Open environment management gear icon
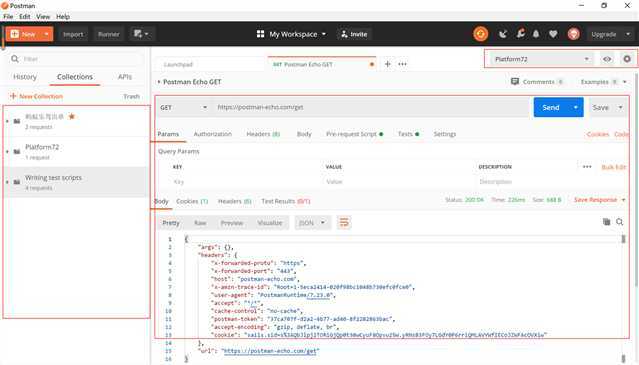 [x=627, y=59]
